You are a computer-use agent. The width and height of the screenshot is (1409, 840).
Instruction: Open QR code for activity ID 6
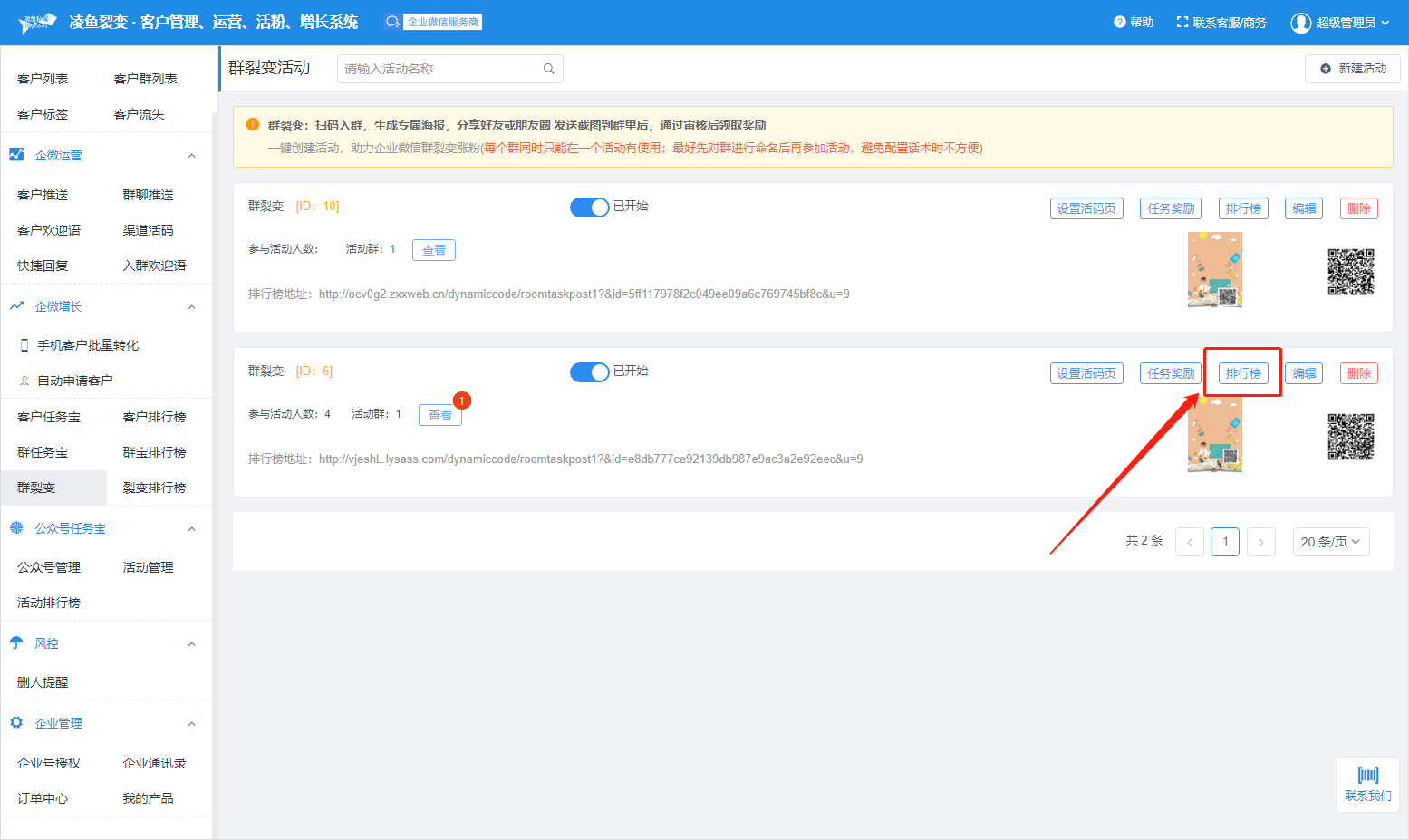pyautogui.click(x=1350, y=437)
